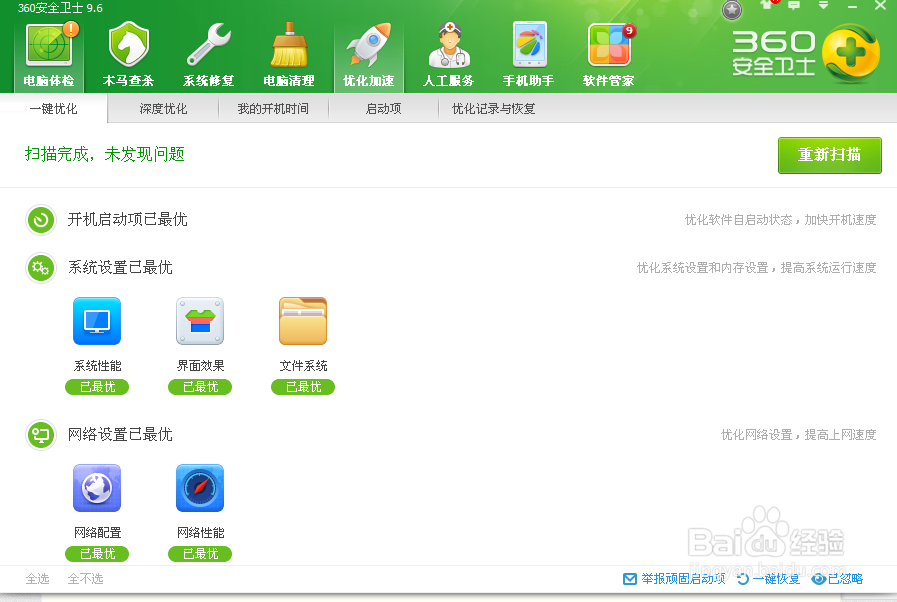Switch to 优化记录与恢复 tab
Image resolution: width=897 pixels, height=602 pixels.
click(493, 108)
